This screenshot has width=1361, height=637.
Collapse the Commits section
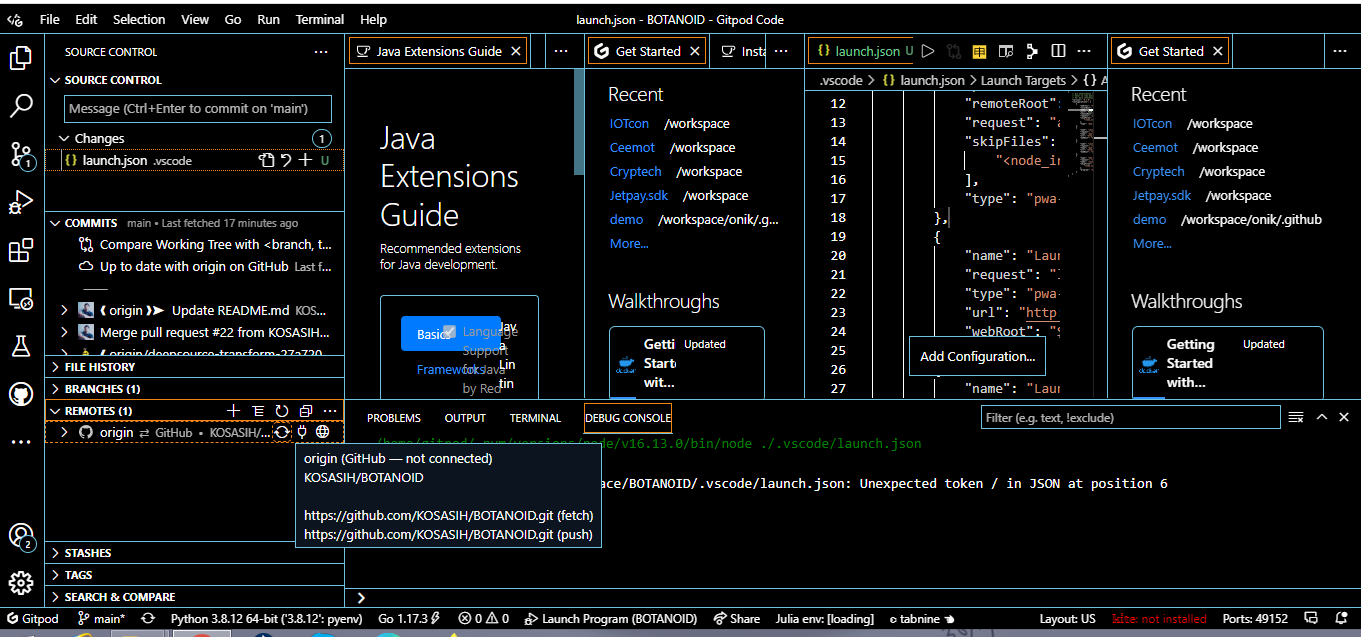click(55, 223)
